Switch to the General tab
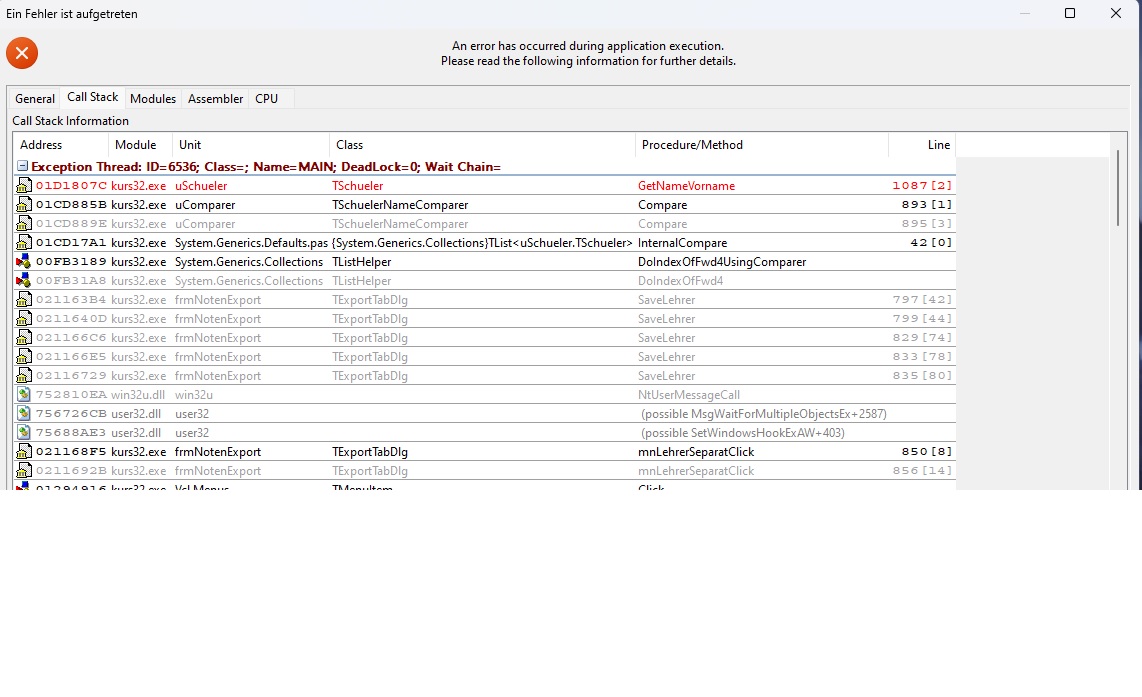 [x=35, y=98]
